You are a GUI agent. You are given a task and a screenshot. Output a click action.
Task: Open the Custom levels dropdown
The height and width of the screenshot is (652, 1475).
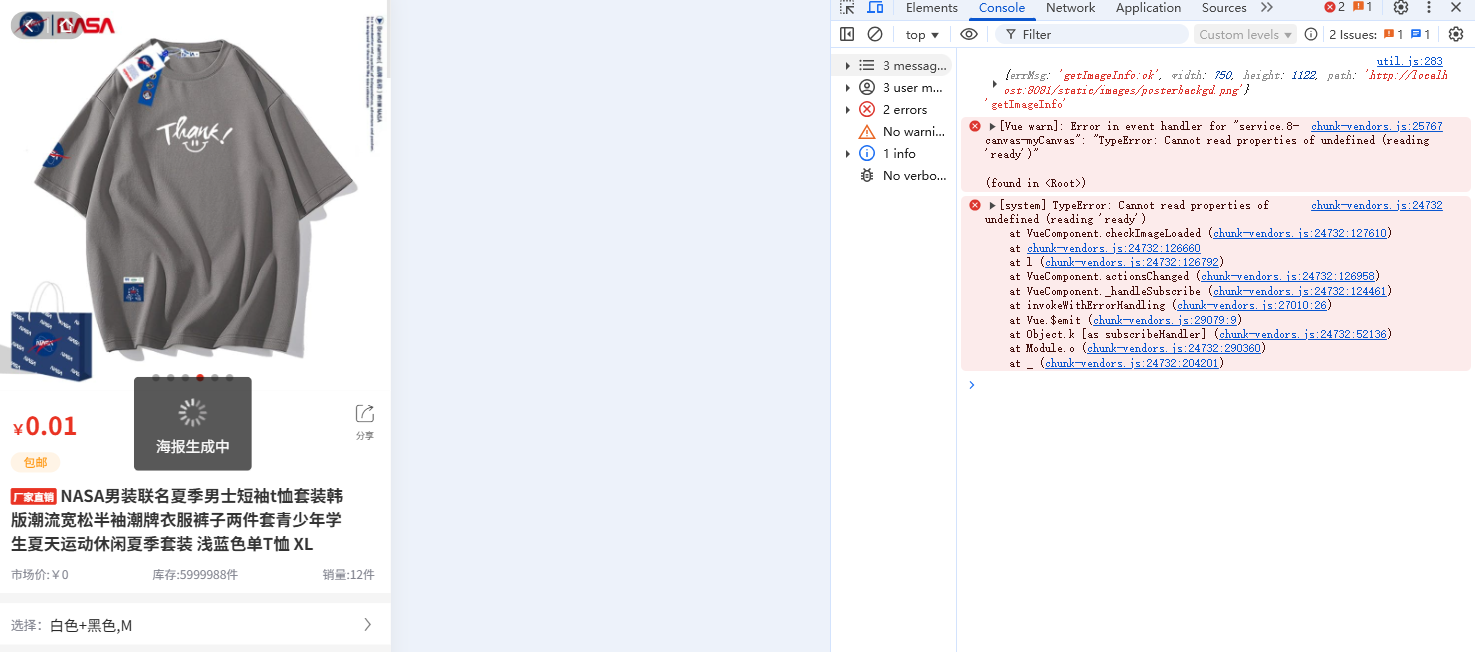coord(1246,34)
